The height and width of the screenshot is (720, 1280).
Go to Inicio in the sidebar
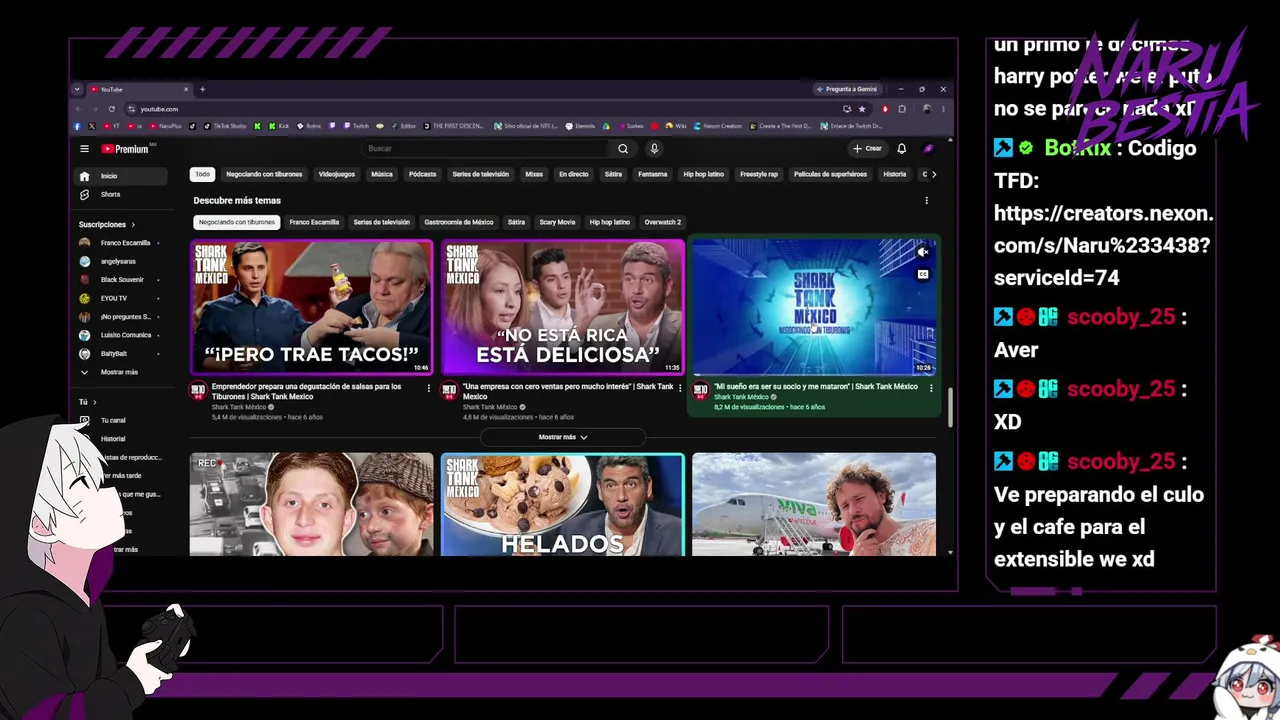122,176
